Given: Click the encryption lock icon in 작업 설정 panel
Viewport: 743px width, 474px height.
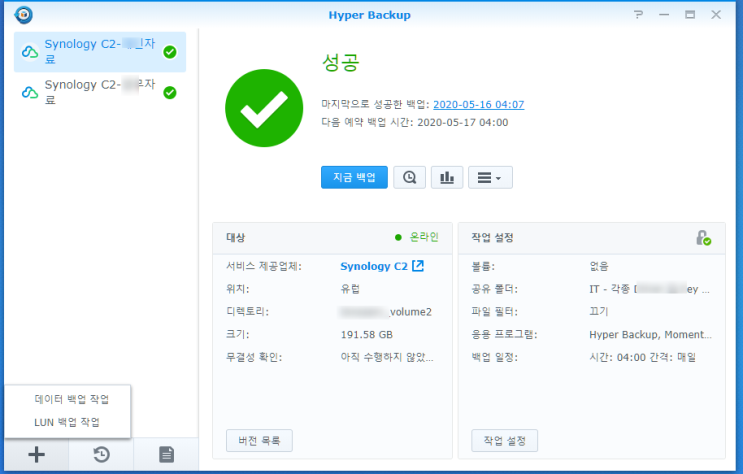Looking at the screenshot, I should tap(703, 237).
